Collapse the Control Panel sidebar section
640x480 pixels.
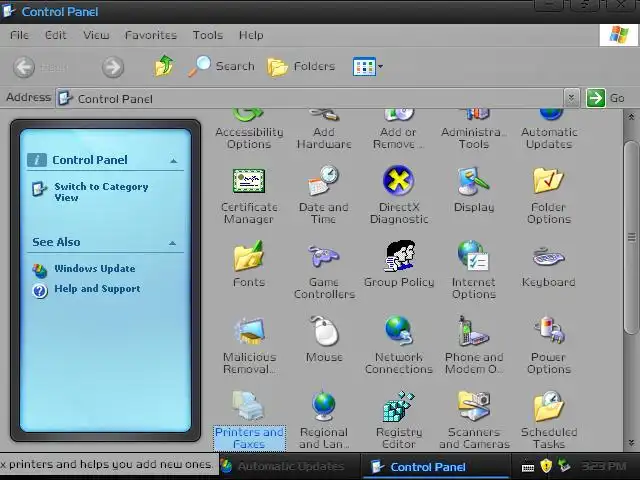(x=173, y=160)
